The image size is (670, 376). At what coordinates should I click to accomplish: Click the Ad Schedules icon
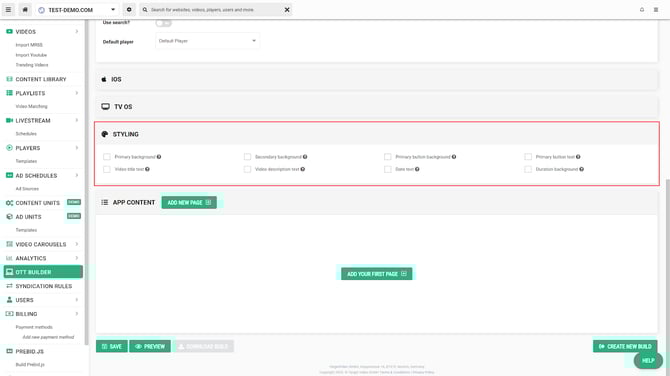coord(9,176)
